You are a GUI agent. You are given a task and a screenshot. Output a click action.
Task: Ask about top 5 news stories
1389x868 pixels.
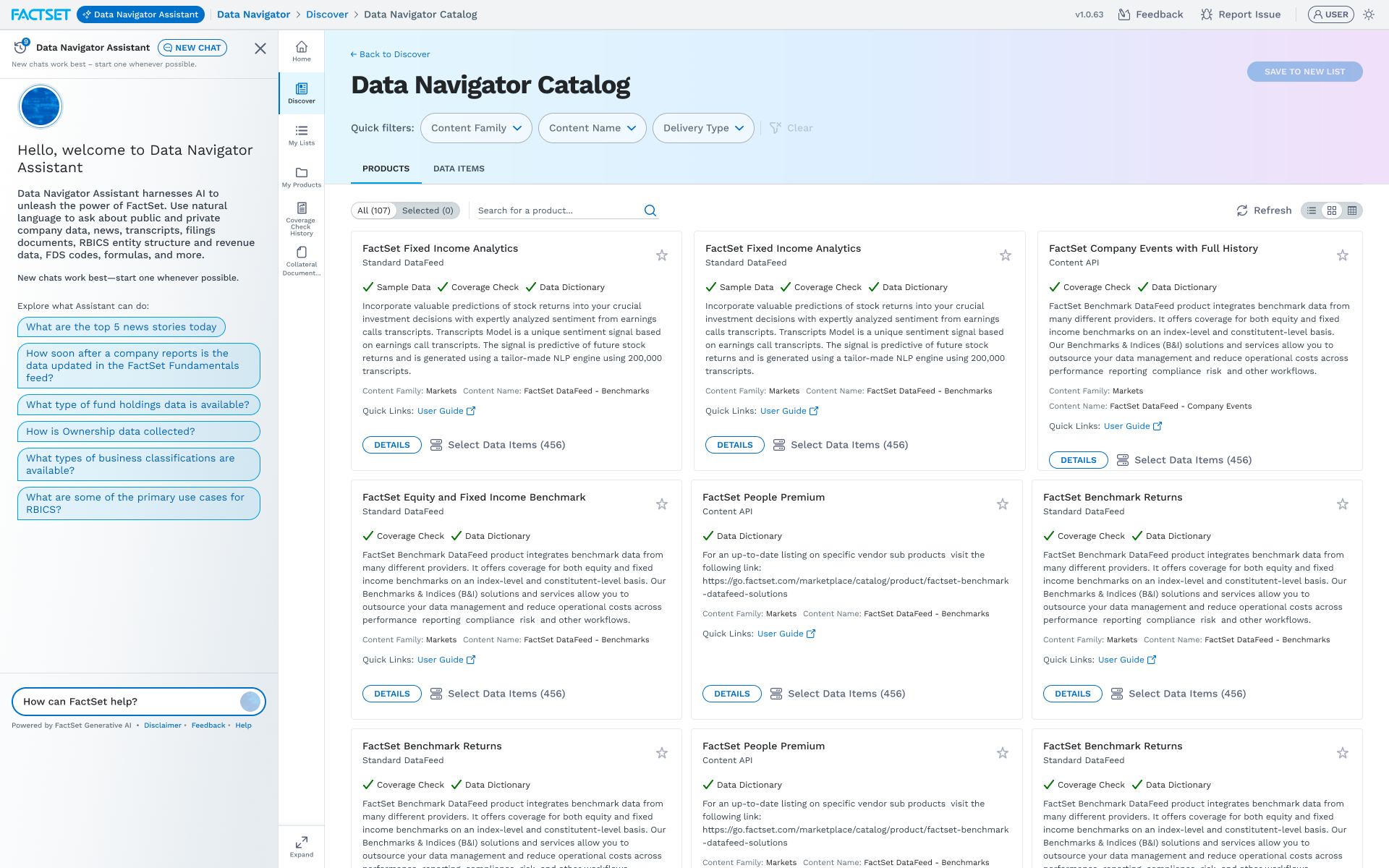tap(122, 327)
